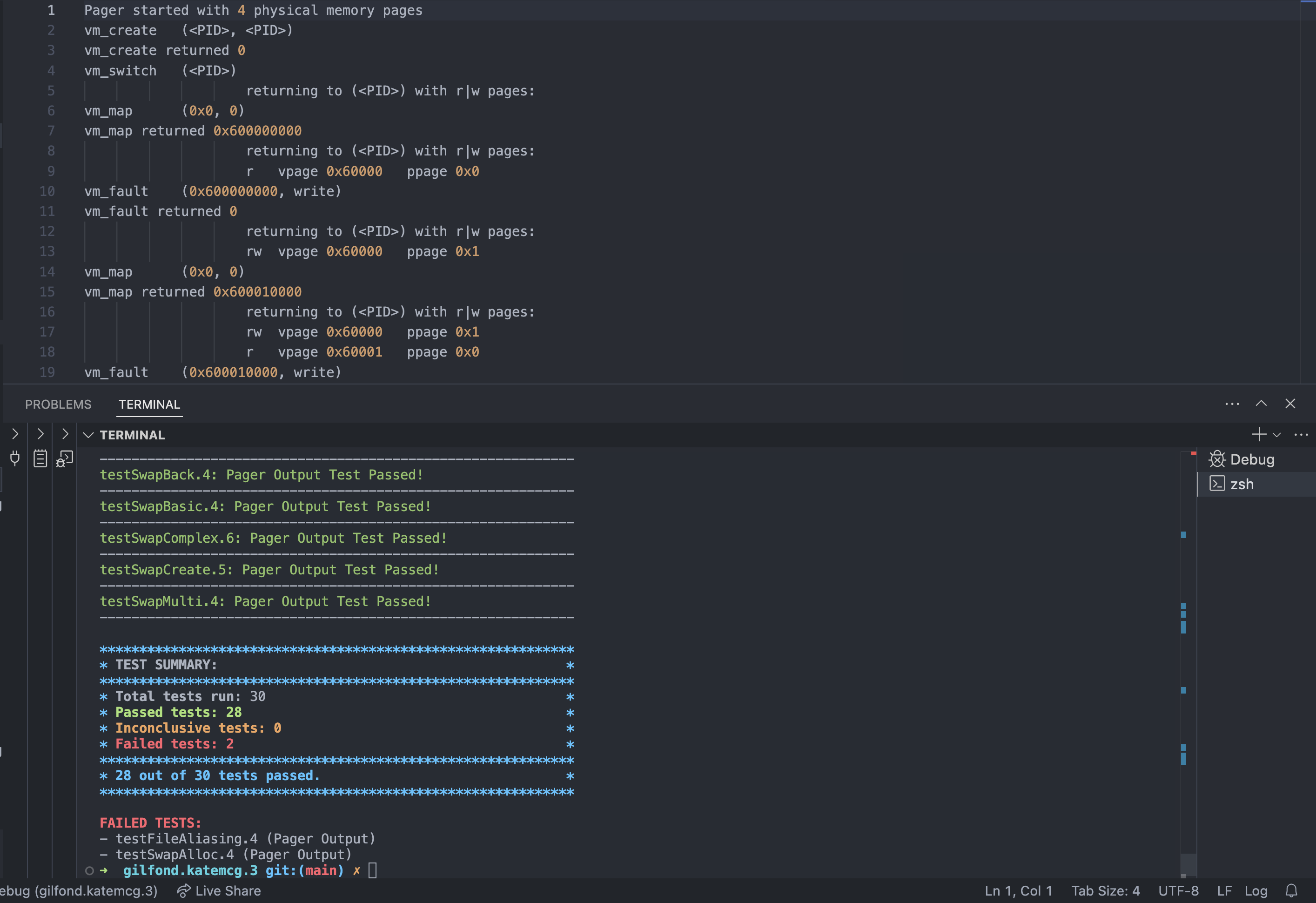1316x903 pixels.
Task: Click the 'FAILED TESTS:' heading
Action: [x=151, y=823]
